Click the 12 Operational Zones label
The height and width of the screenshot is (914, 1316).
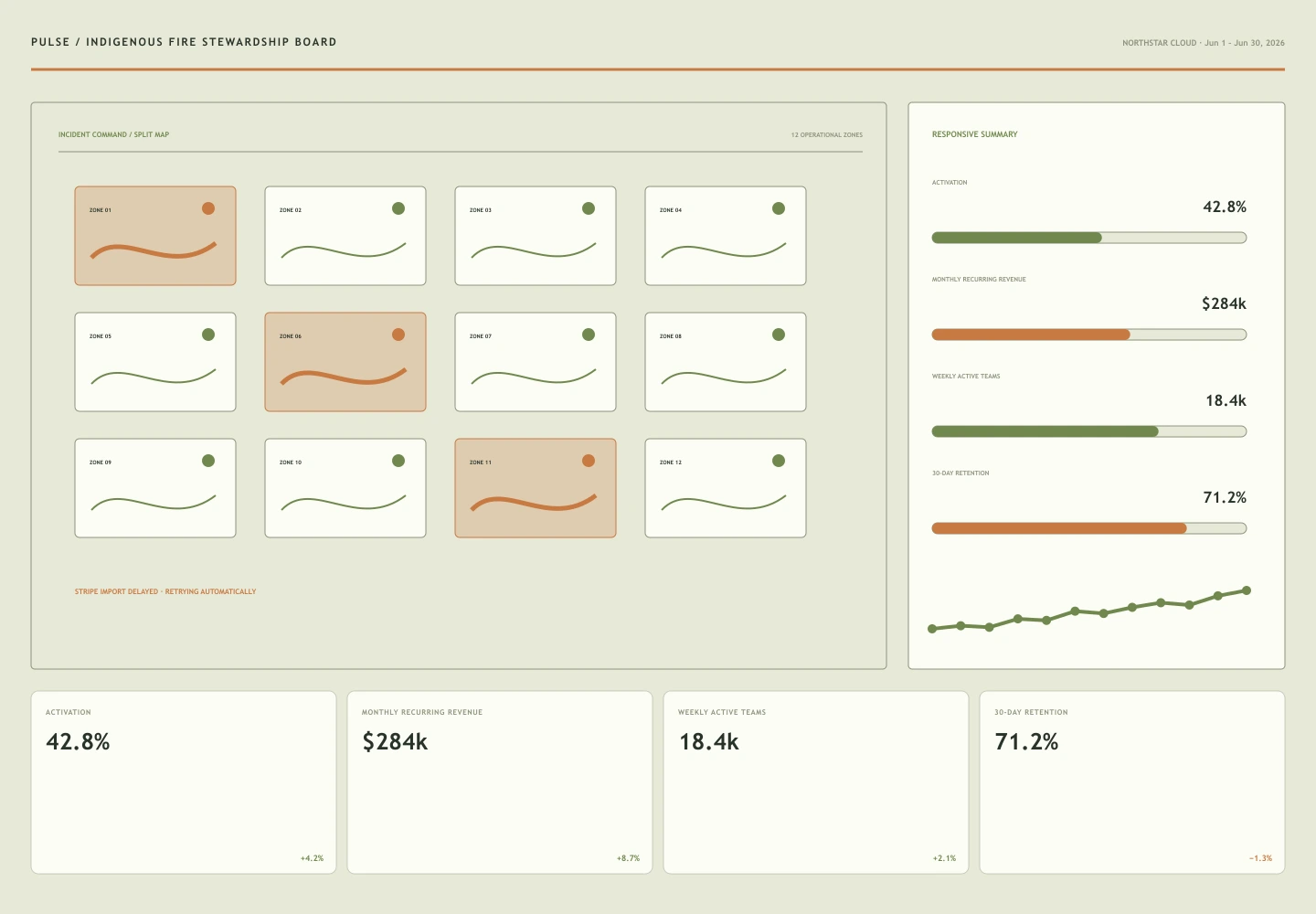827,134
